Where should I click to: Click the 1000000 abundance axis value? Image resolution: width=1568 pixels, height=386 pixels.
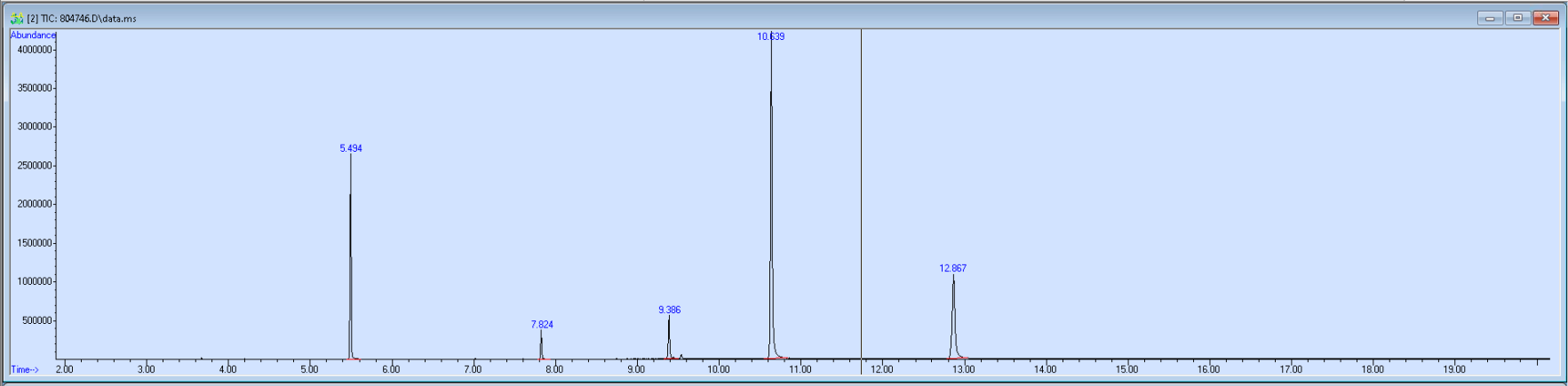click(x=35, y=282)
